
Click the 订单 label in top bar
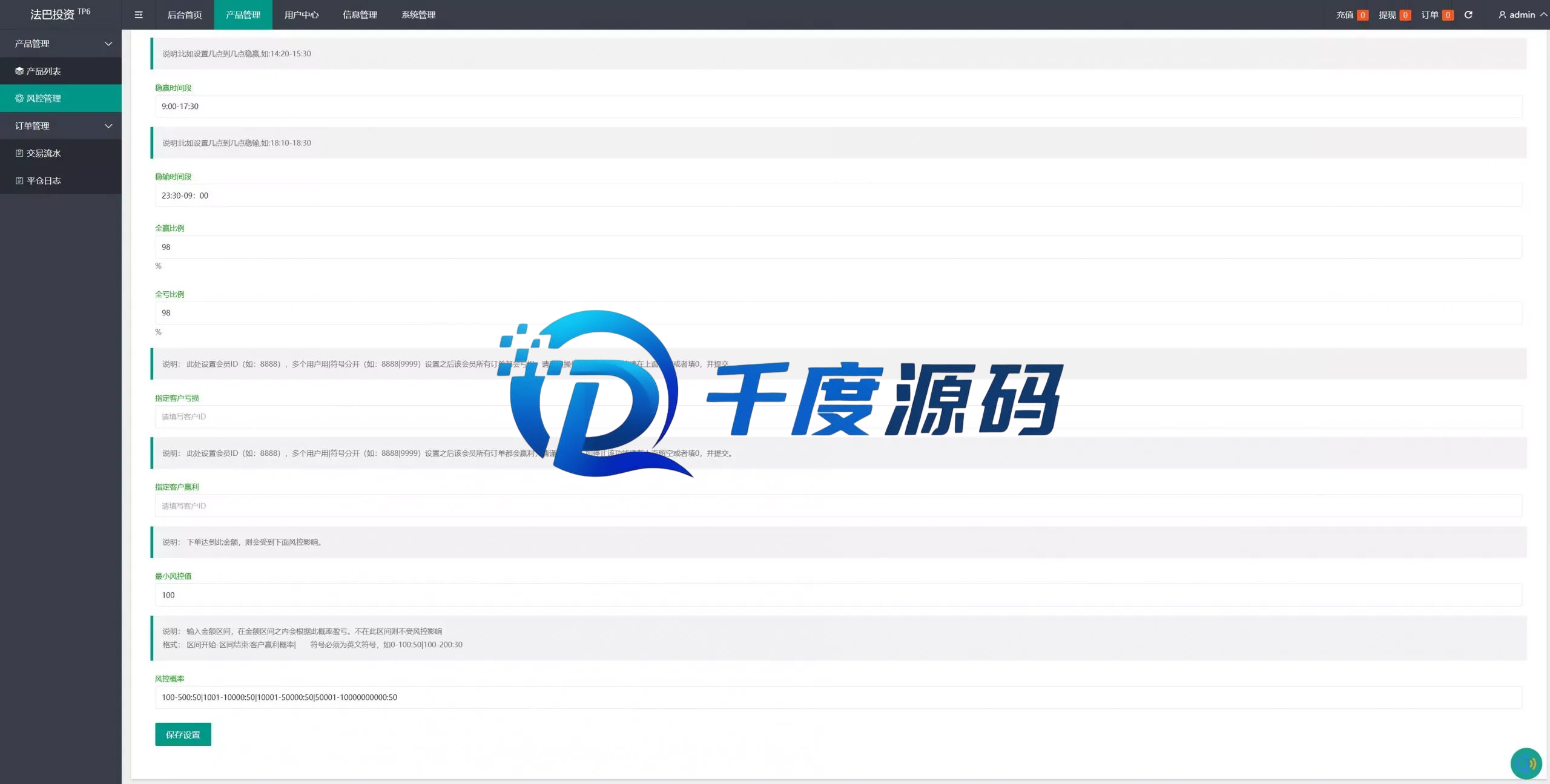pos(1430,15)
